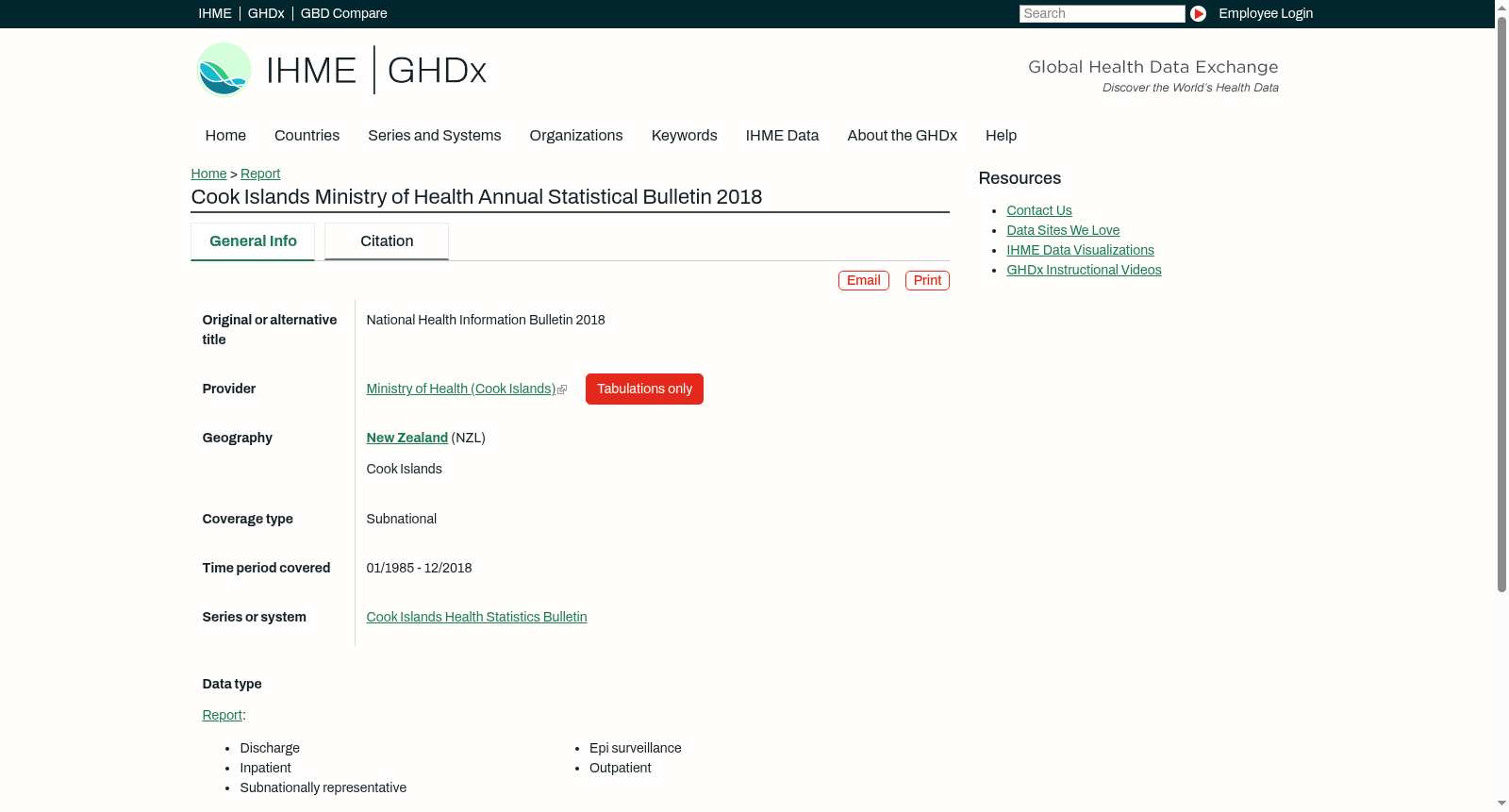Viewport: 1509px width, 812px height.
Task: Click the Email button
Action: [864, 280]
